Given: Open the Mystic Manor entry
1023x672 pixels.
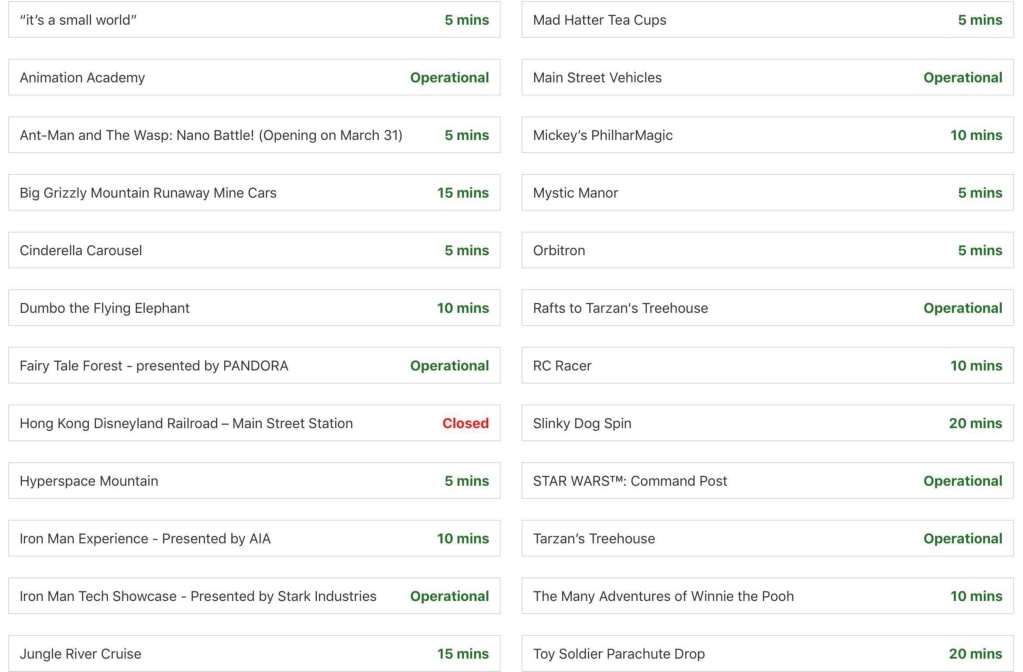Looking at the screenshot, I should coord(767,192).
